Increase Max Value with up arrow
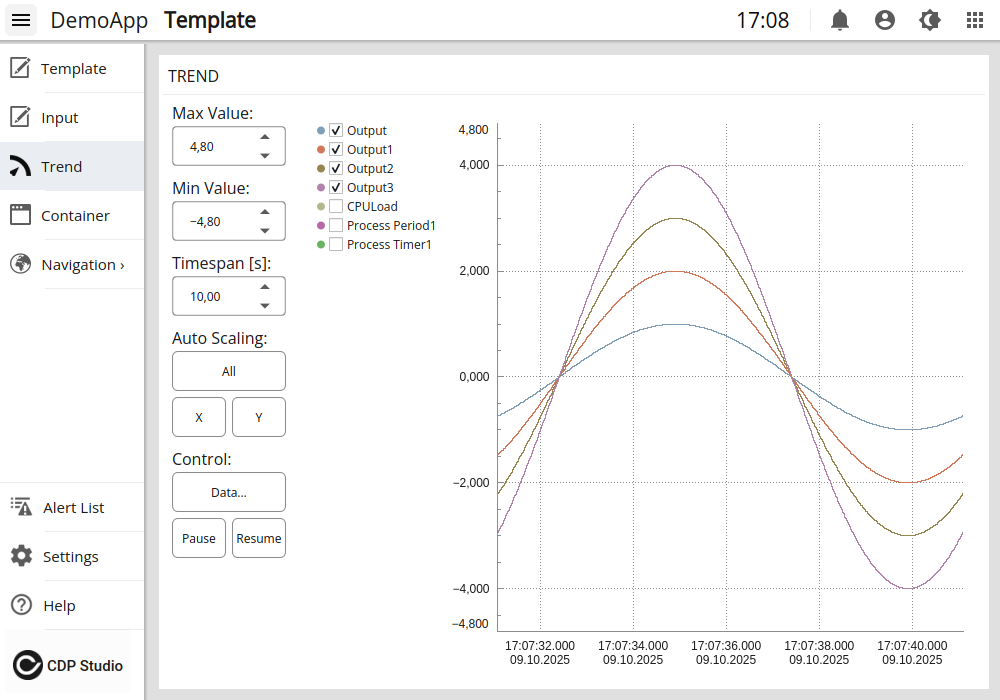 coord(265,137)
